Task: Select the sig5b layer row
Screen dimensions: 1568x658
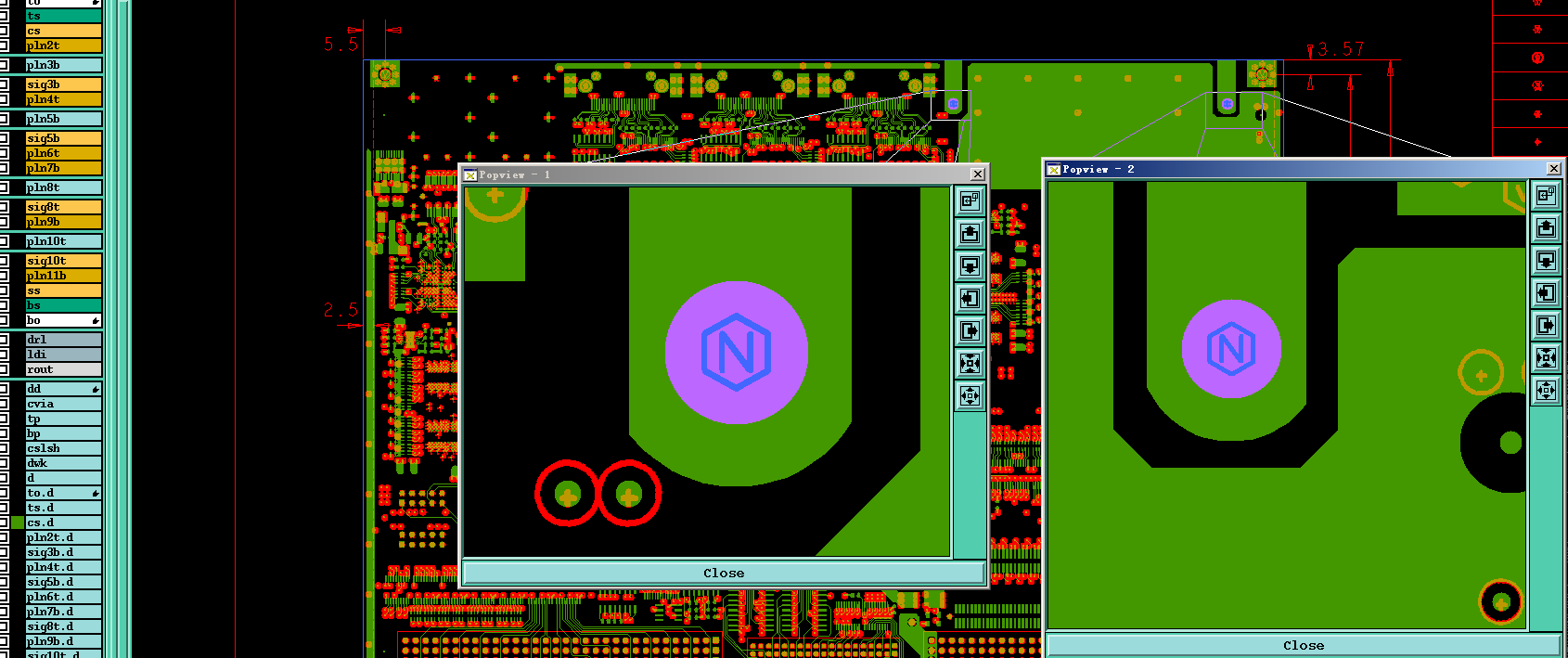Action: (x=63, y=138)
